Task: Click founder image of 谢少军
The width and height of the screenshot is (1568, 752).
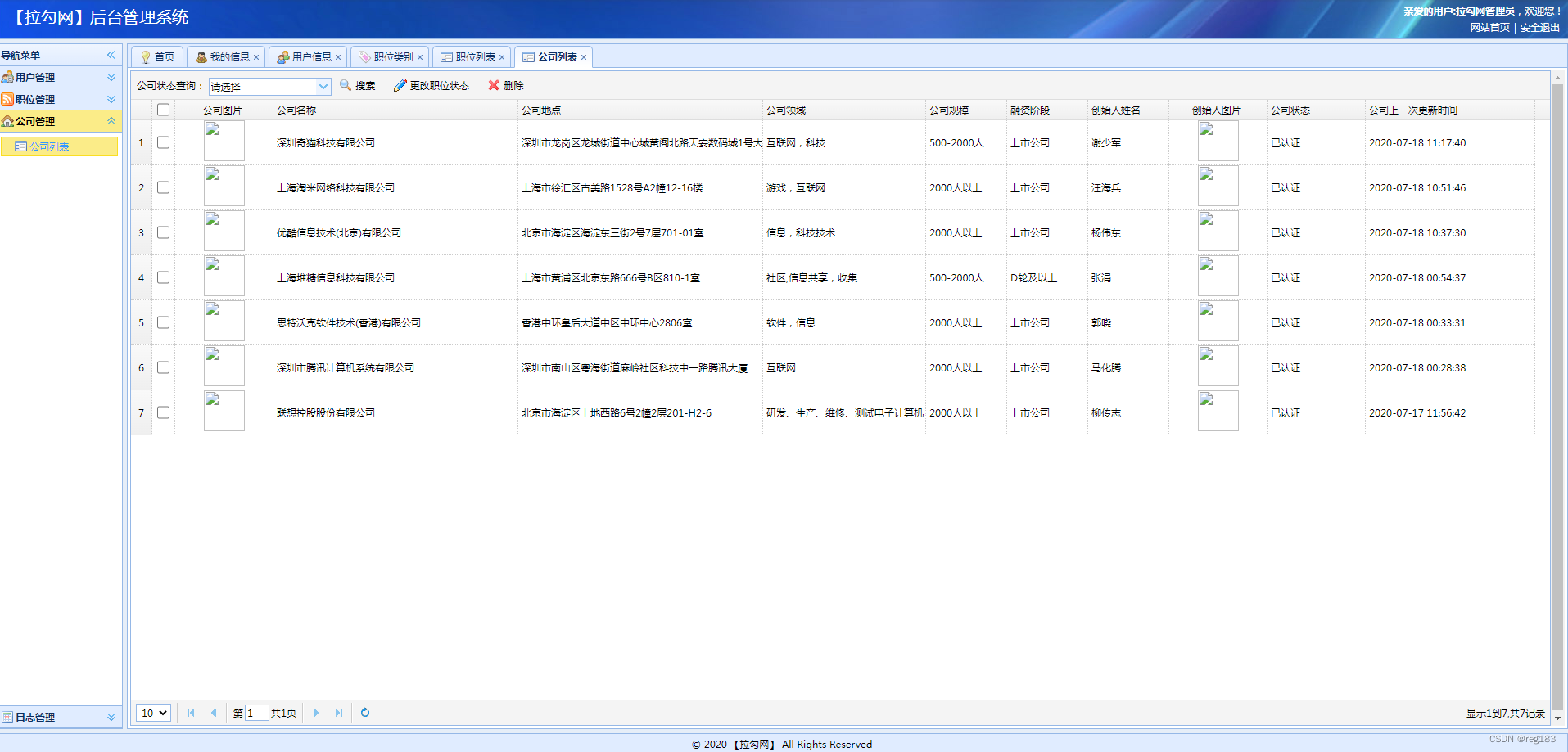Action: pos(1218,141)
